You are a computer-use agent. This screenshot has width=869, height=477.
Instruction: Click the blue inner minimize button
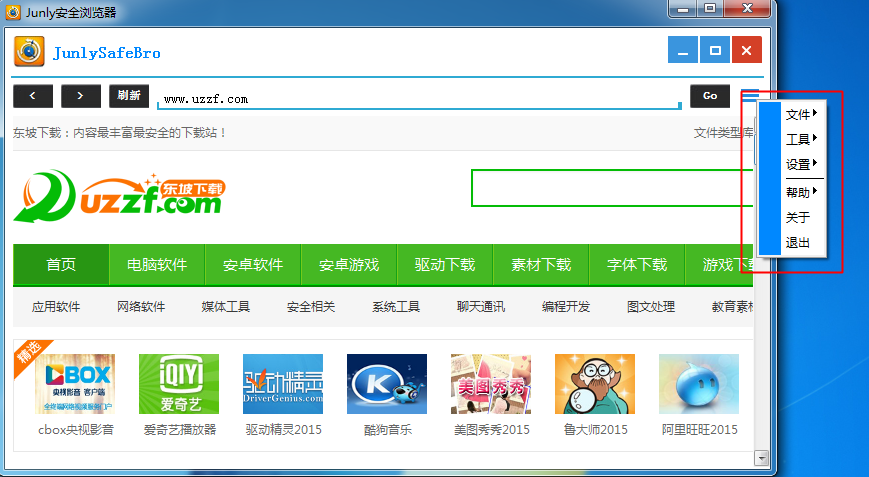(x=683, y=50)
